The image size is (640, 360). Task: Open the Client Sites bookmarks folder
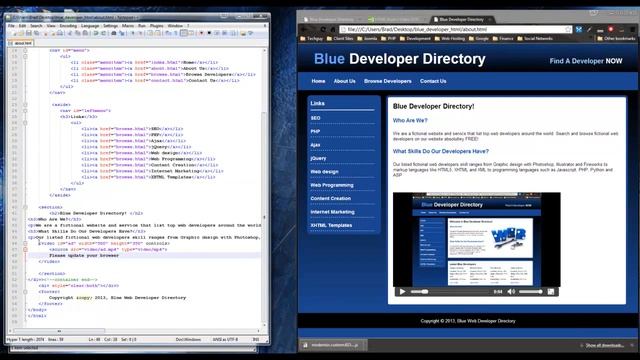[x=340, y=39]
